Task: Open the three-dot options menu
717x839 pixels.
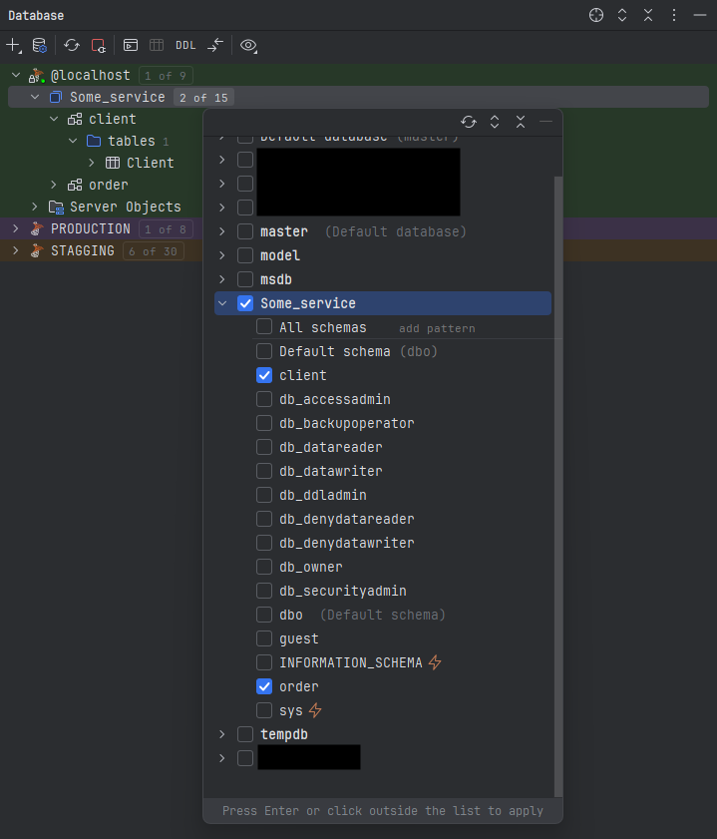Action: 674,15
